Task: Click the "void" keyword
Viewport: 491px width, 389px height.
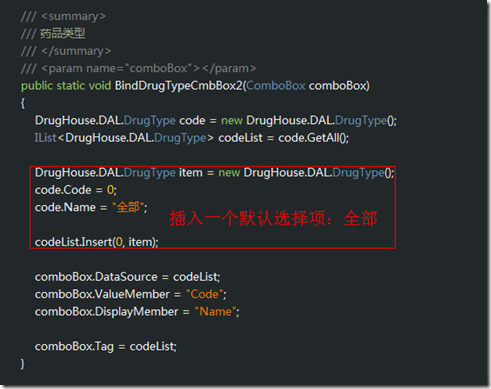Action: (100, 86)
